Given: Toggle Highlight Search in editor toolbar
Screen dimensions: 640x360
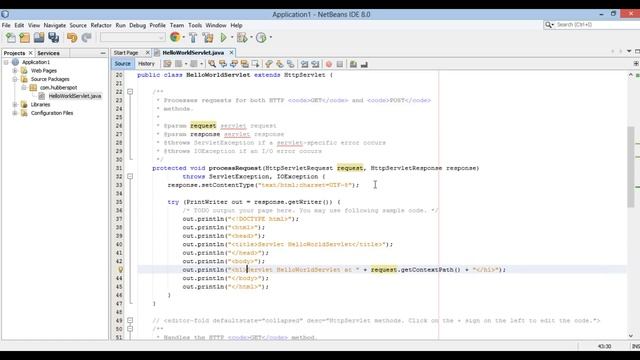Looking at the screenshot, I should [x=244, y=64].
